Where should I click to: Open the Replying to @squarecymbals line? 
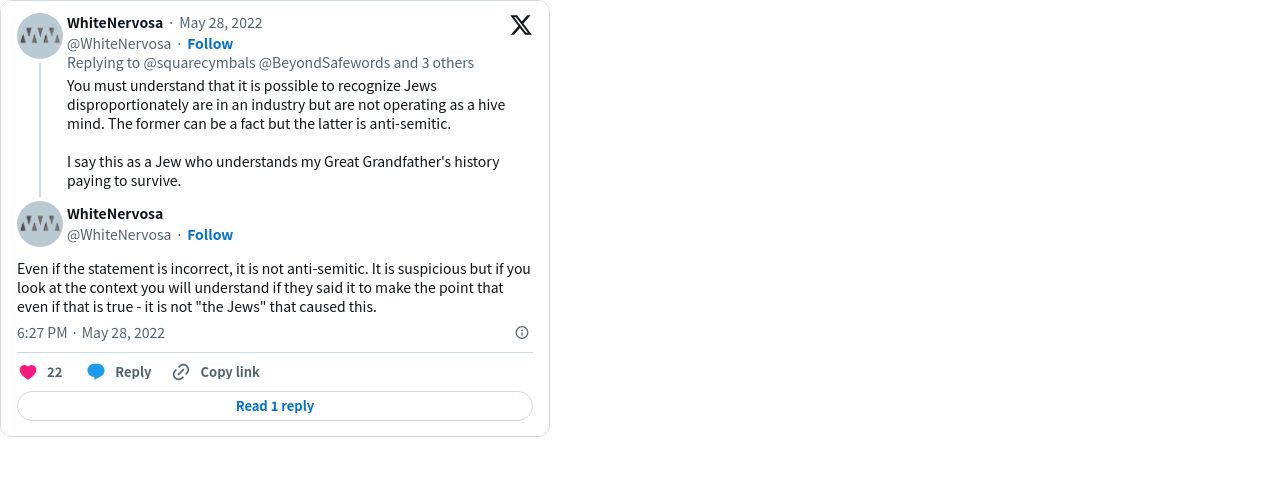pyautogui.click(x=270, y=63)
